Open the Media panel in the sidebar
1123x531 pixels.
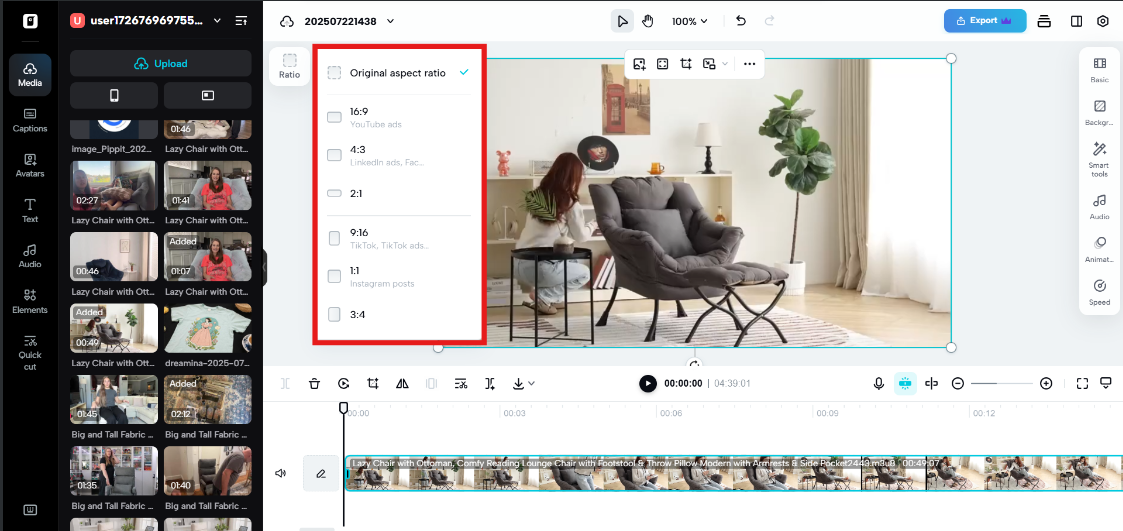30,75
